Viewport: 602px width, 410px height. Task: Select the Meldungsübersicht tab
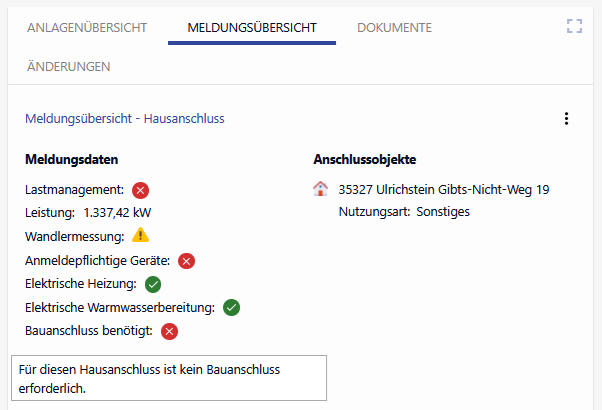point(252,28)
